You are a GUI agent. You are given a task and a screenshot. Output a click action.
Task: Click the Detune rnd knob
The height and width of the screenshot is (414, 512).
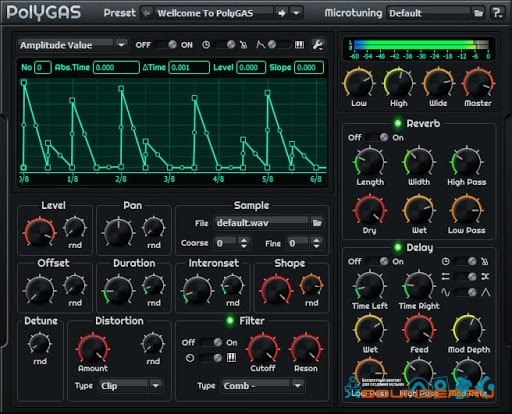(x=40, y=344)
